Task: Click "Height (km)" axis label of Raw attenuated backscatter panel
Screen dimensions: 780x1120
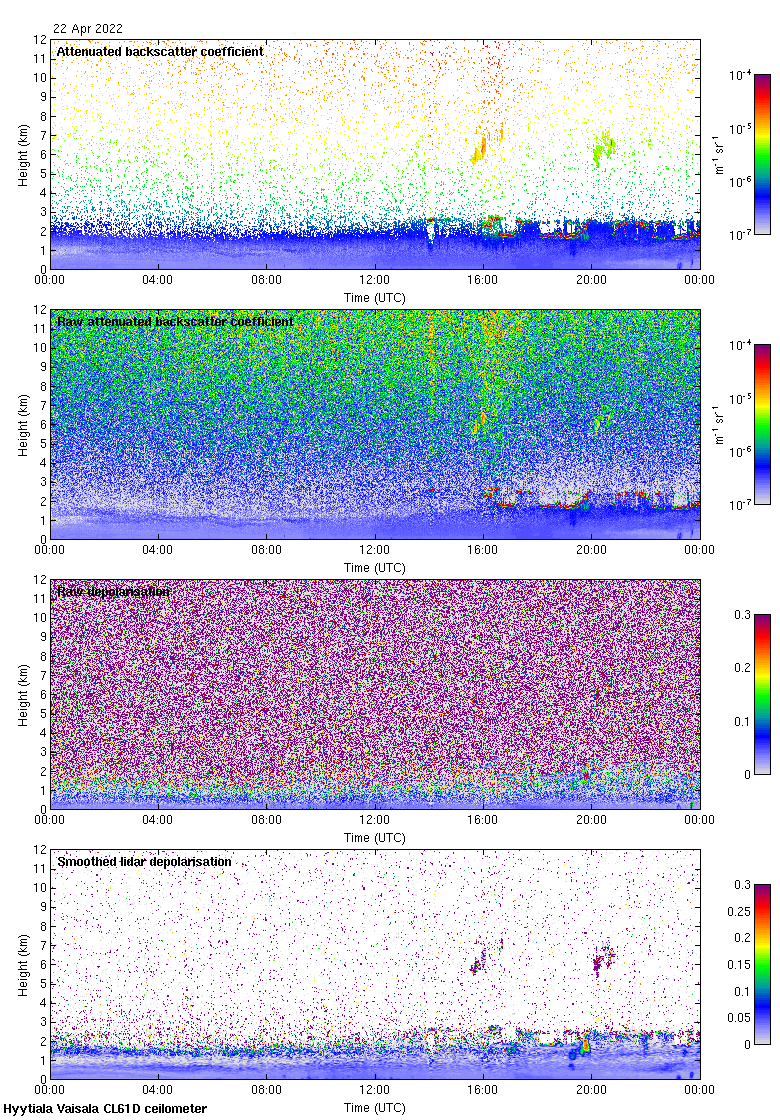Action: [24, 425]
